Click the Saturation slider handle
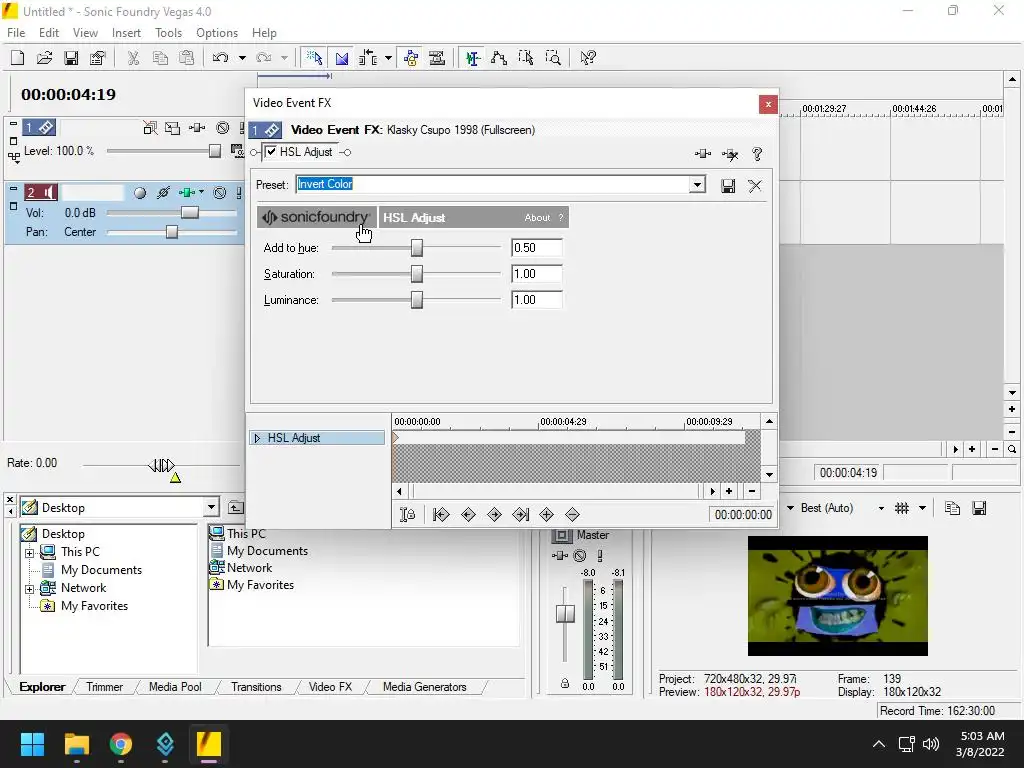 click(x=417, y=274)
